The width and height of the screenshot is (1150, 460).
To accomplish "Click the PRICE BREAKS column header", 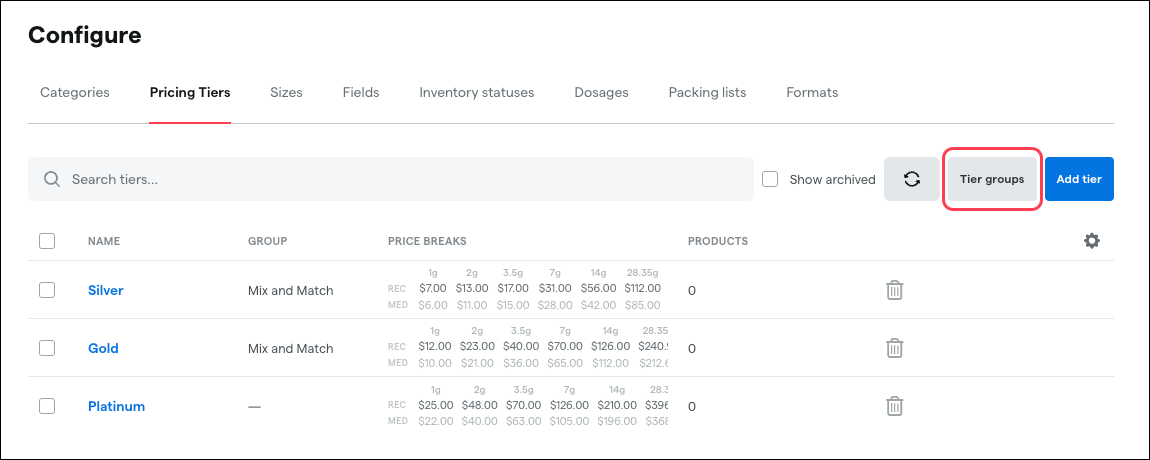I will pyautogui.click(x=427, y=241).
